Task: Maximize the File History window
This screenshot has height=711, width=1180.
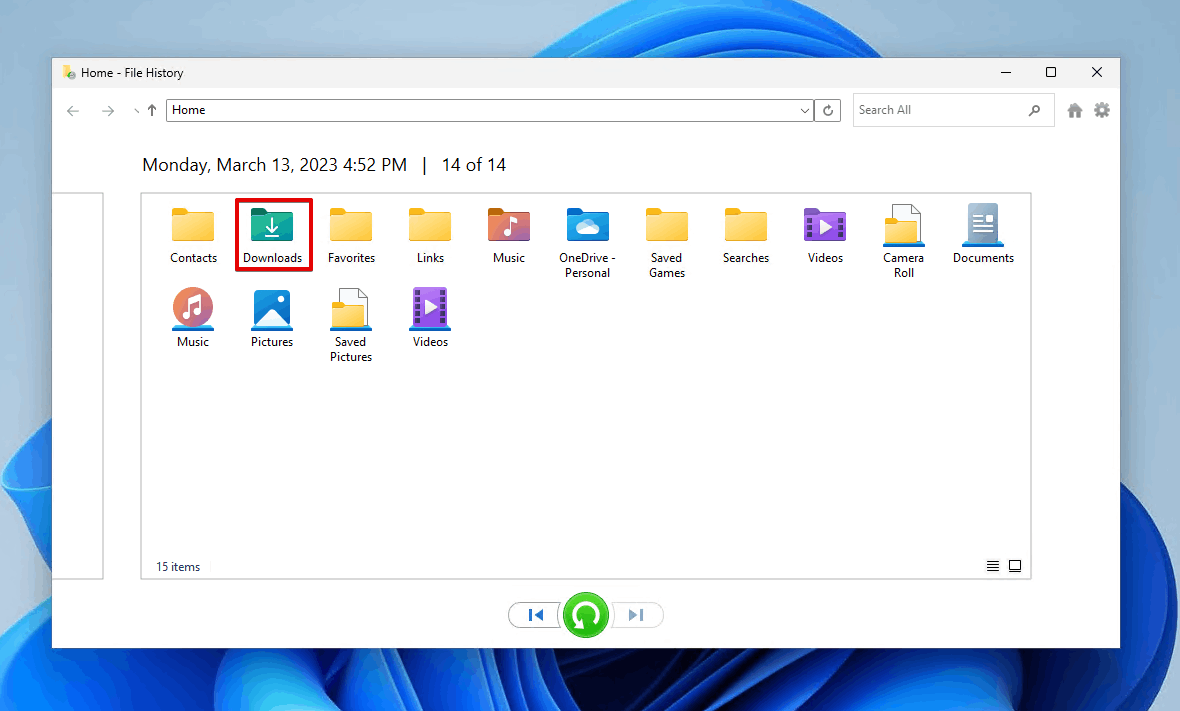Action: (1051, 72)
